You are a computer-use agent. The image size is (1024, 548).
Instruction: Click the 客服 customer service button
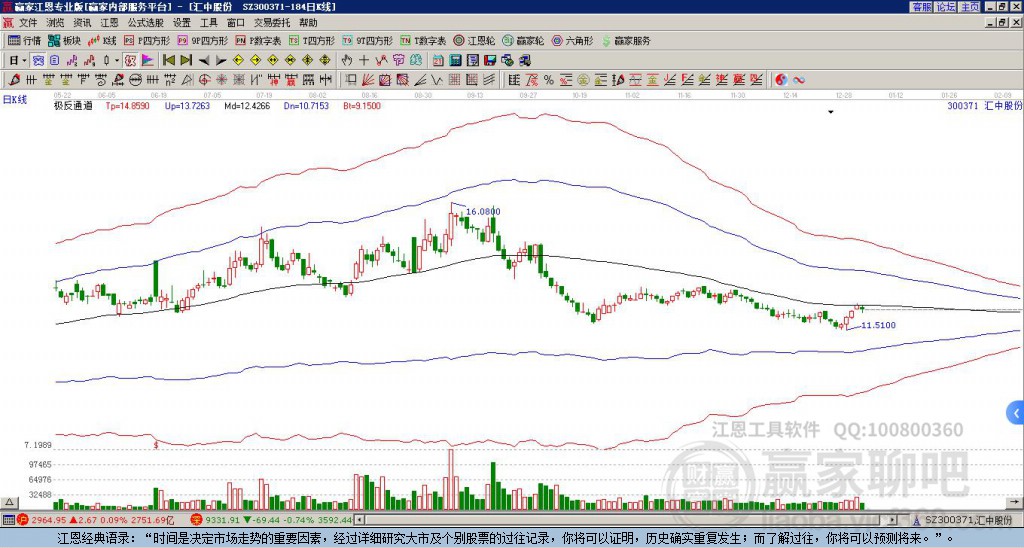point(922,7)
